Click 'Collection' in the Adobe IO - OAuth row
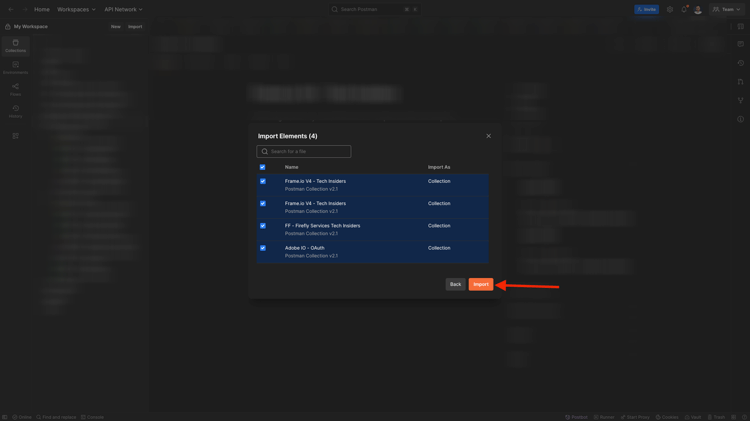The height and width of the screenshot is (421, 750). point(439,248)
